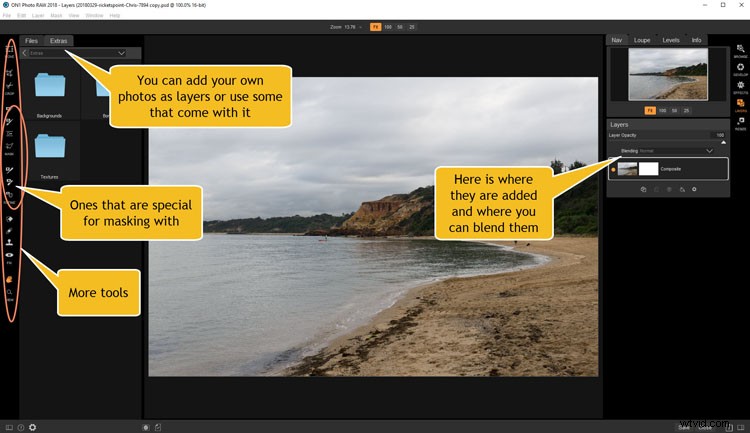Open the Resize module
This screenshot has width=750, height=433.
[740, 123]
